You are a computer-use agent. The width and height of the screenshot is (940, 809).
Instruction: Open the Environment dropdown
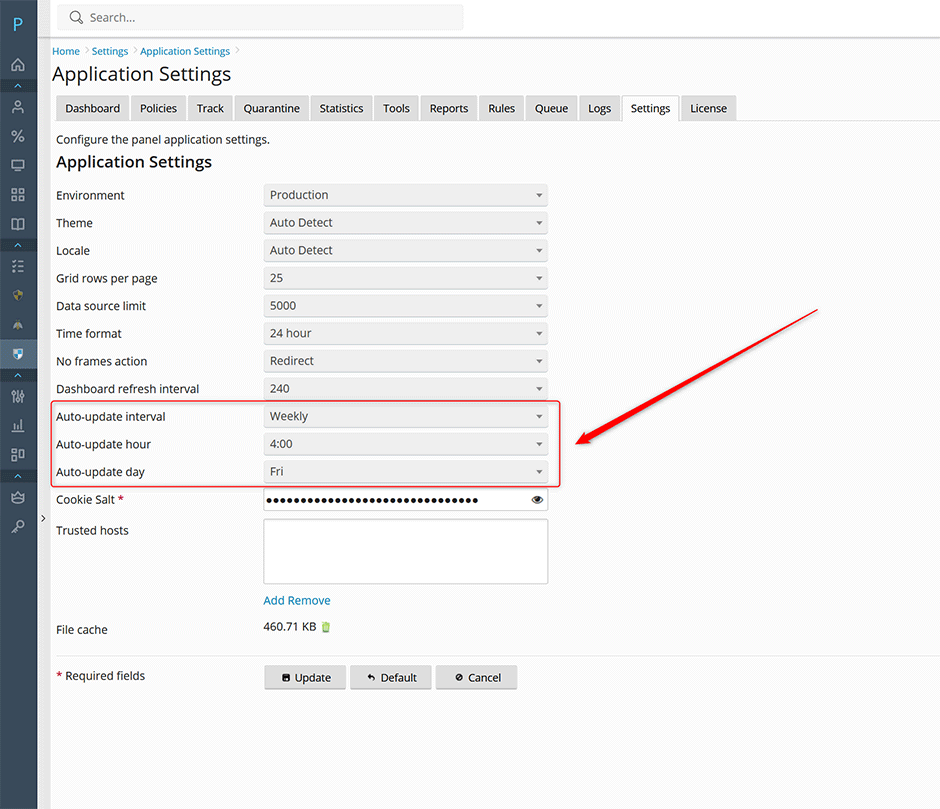coord(405,195)
